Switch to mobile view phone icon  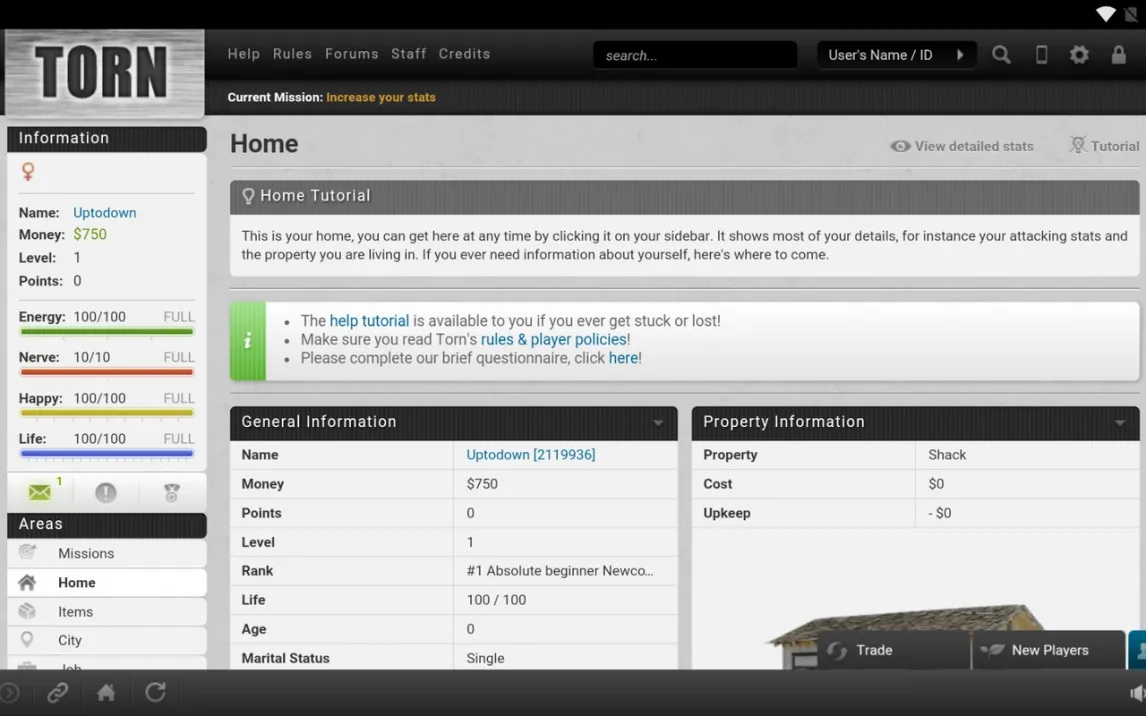(1041, 55)
